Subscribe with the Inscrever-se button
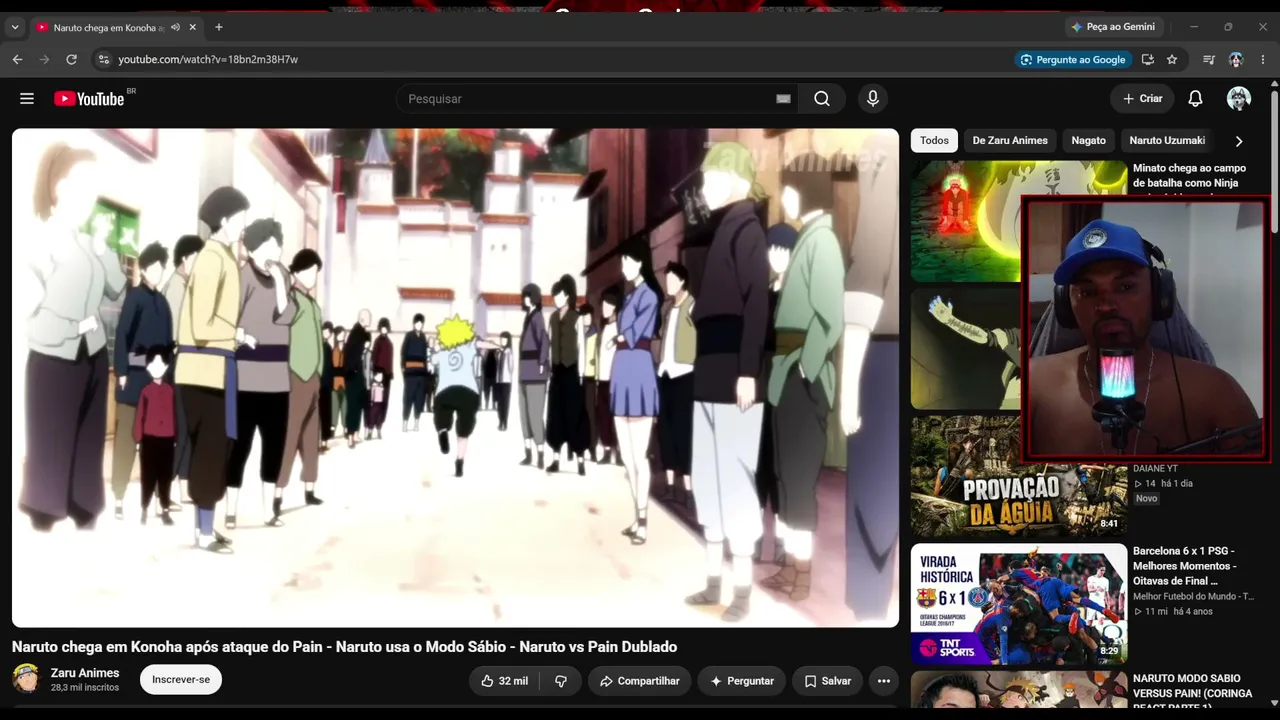The width and height of the screenshot is (1280, 720). pyautogui.click(x=181, y=680)
